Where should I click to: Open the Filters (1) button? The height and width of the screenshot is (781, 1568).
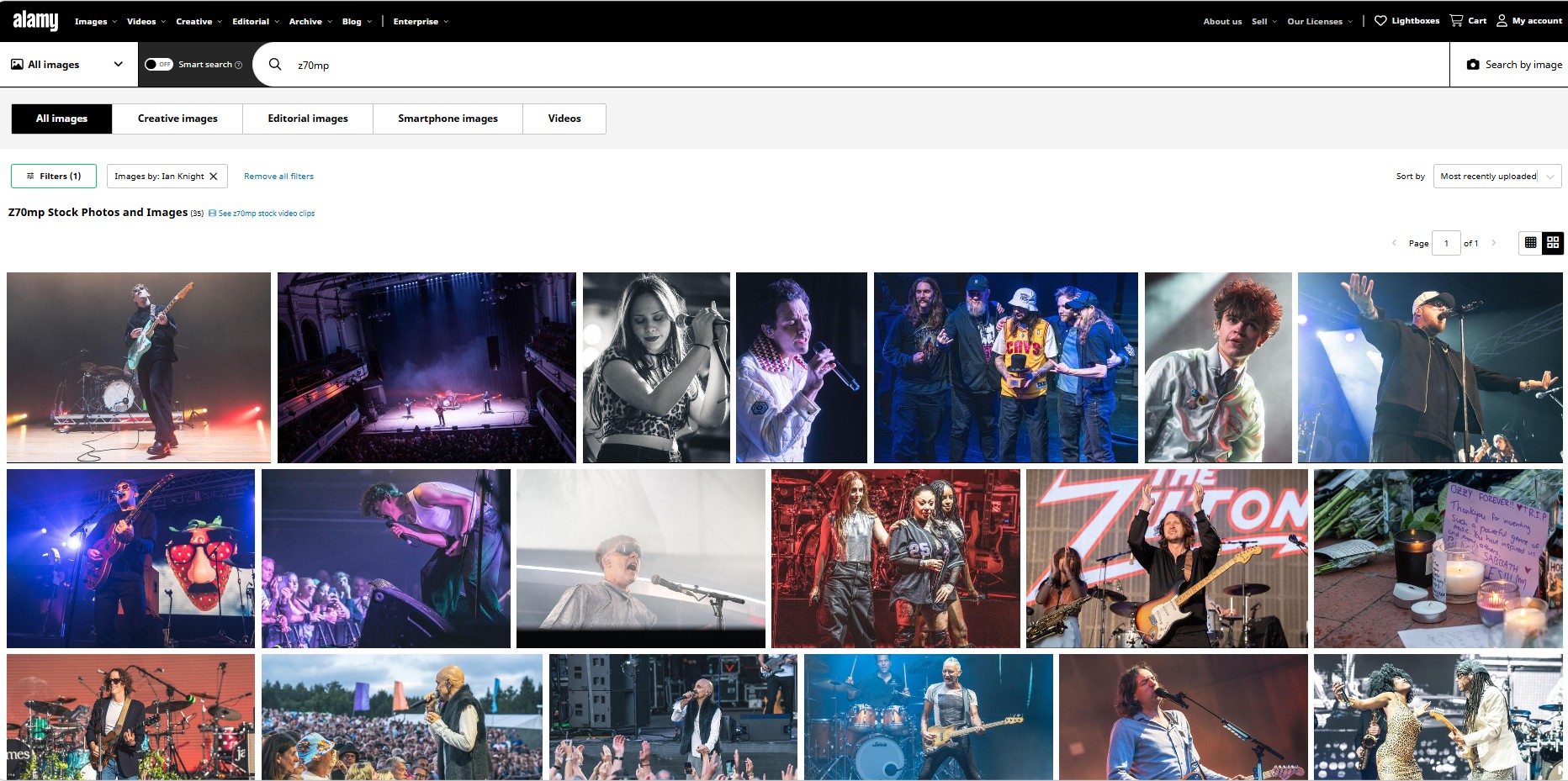tap(54, 177)
